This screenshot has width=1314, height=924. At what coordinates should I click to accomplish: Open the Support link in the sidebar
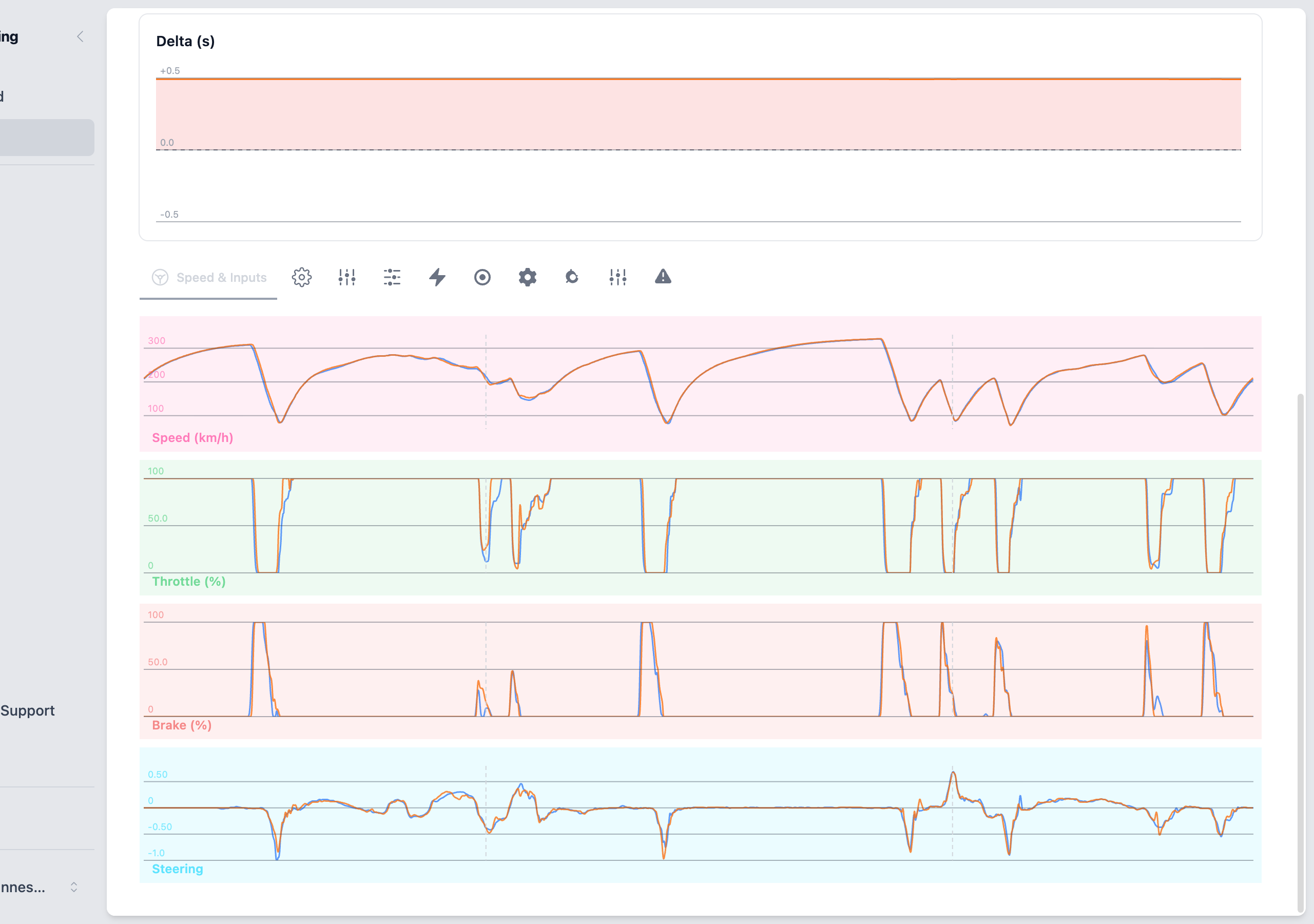point(28,710)
